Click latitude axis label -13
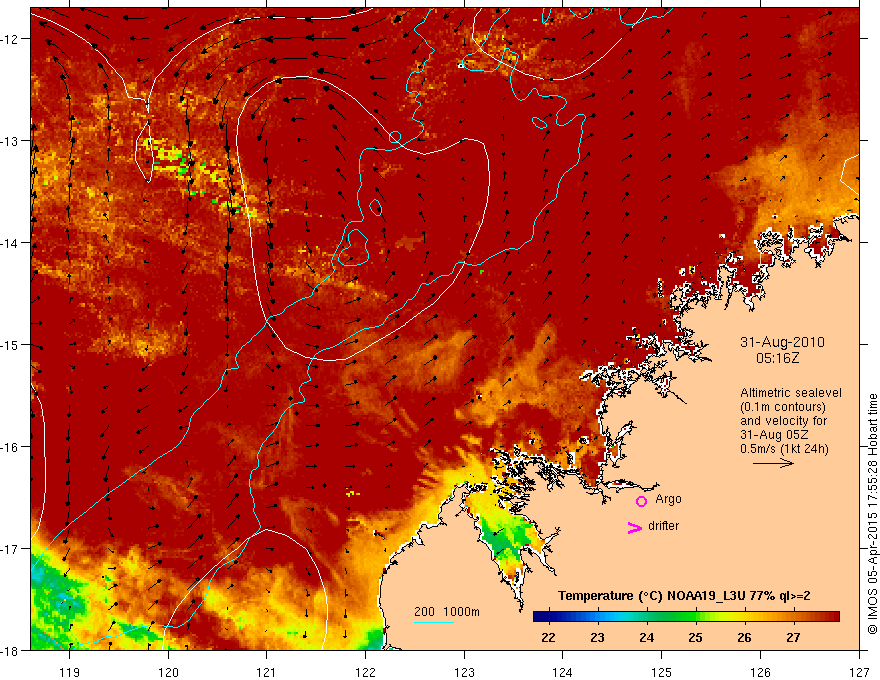880x680 pixels. 10,141
